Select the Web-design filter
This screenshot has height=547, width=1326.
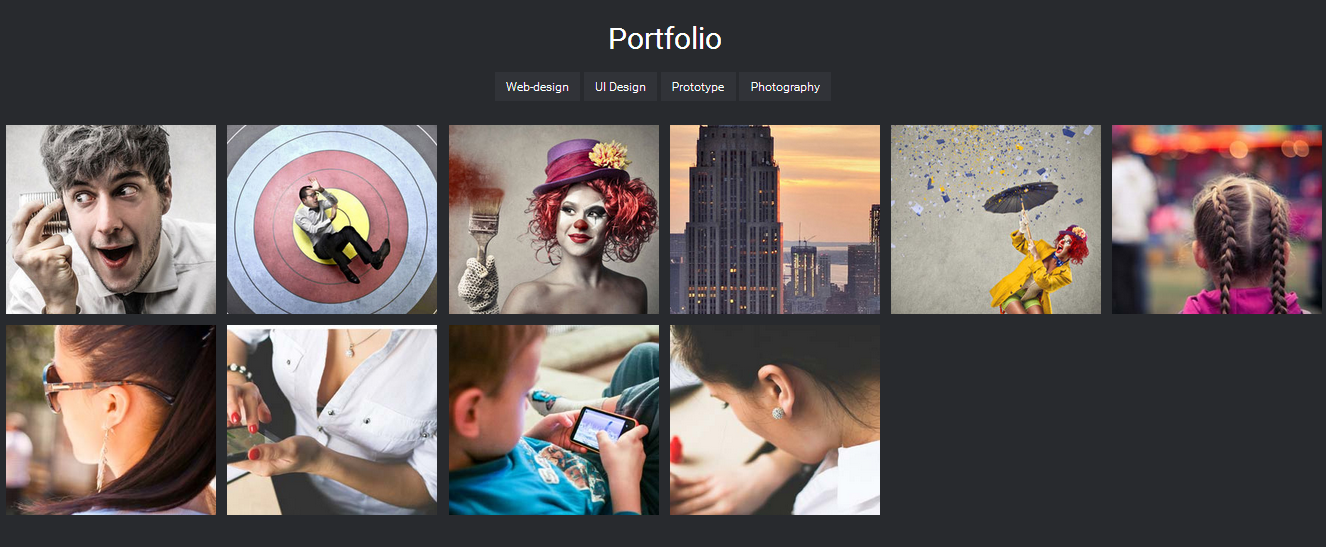[x=537, y=87]
